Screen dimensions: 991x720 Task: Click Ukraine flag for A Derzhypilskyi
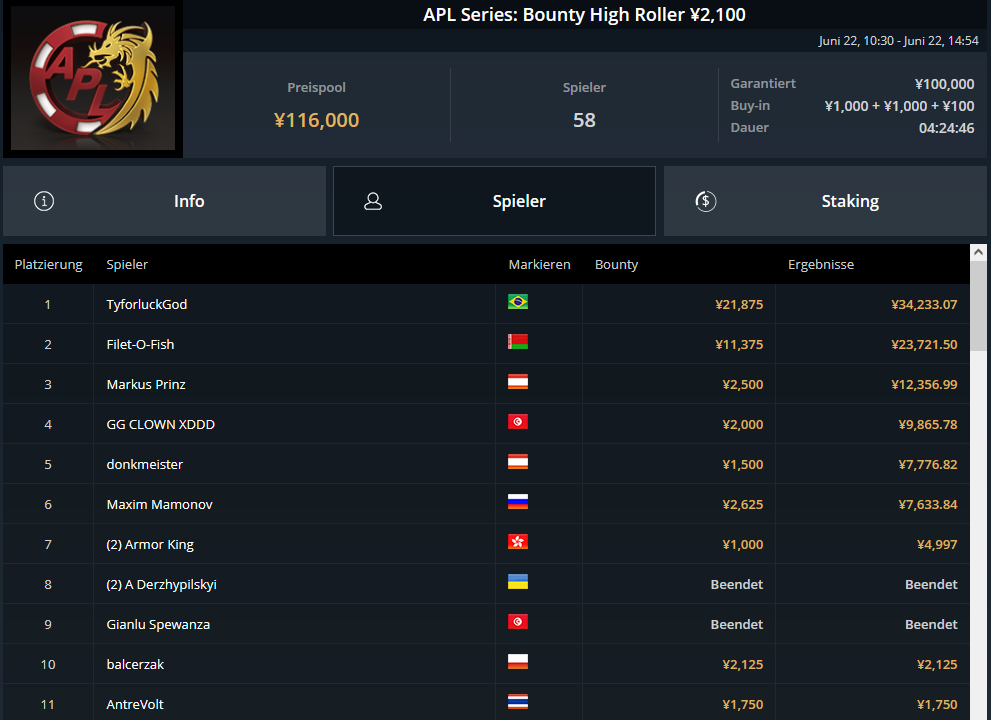[x=518, y=582]
